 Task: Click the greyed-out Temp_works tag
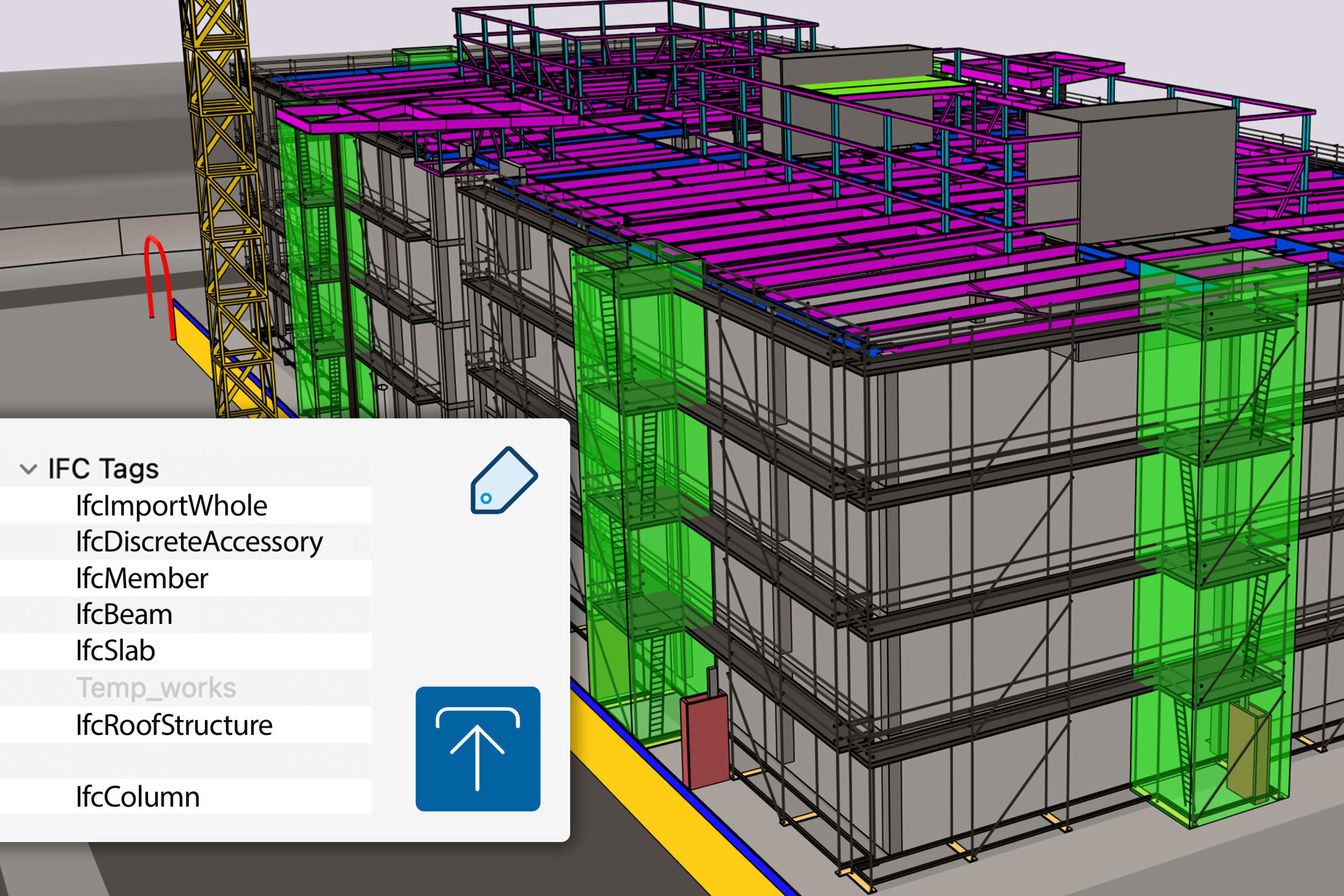[x=156, y=687]
